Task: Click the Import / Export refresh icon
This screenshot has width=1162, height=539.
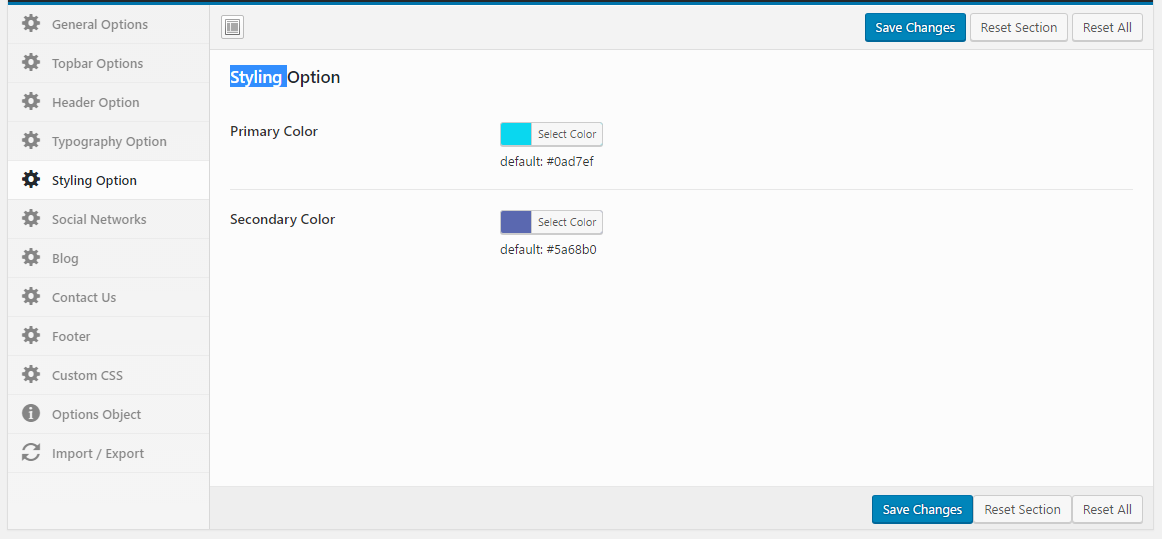Action: click(x=31, y=453)
